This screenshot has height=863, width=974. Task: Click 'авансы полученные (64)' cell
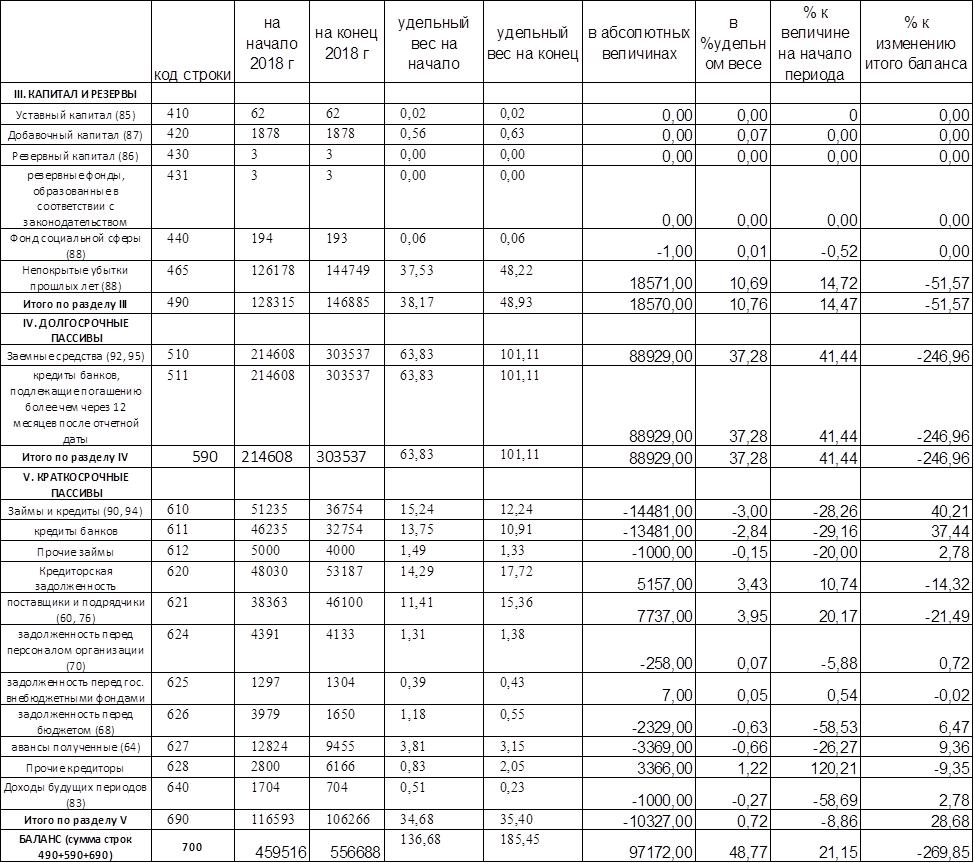pos(76,746)
